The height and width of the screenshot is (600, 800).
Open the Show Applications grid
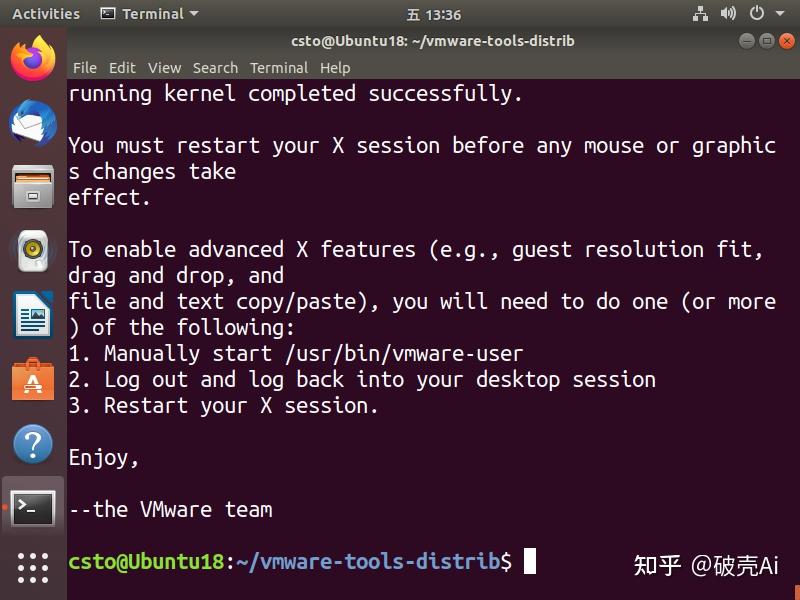point(32,568)
